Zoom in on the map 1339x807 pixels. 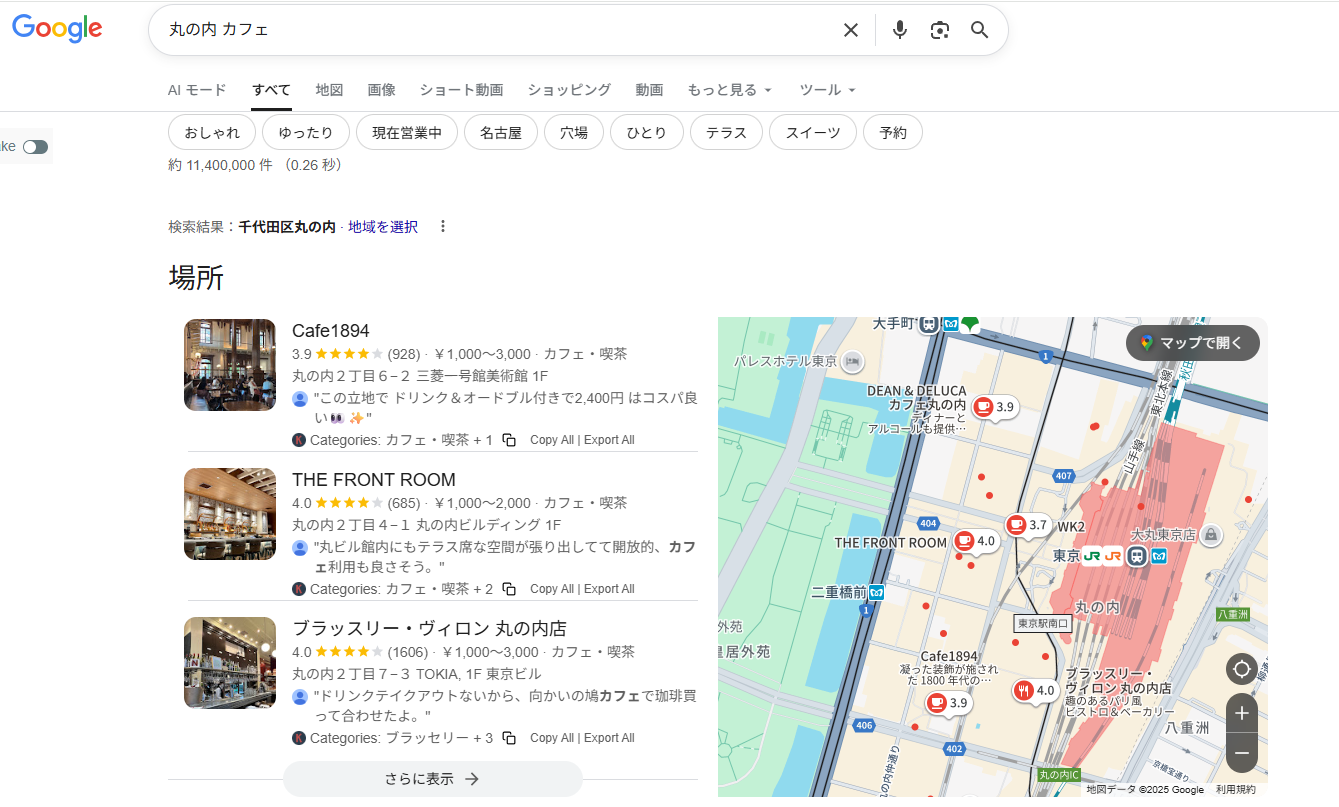1241,713
